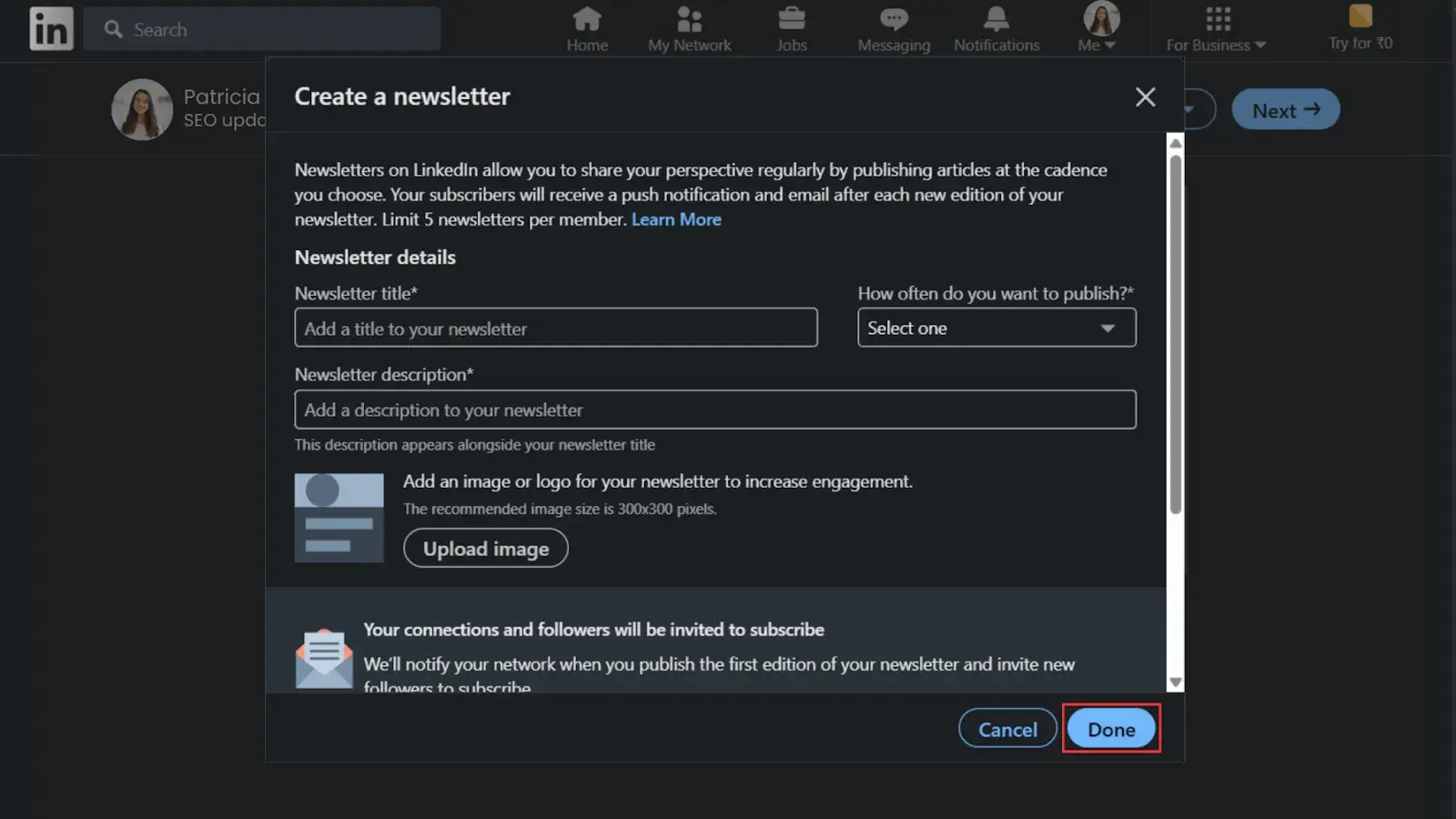Screen dimensions: 1456x819
Task: Open the Learn More link
Action: [x=676, y=219]
